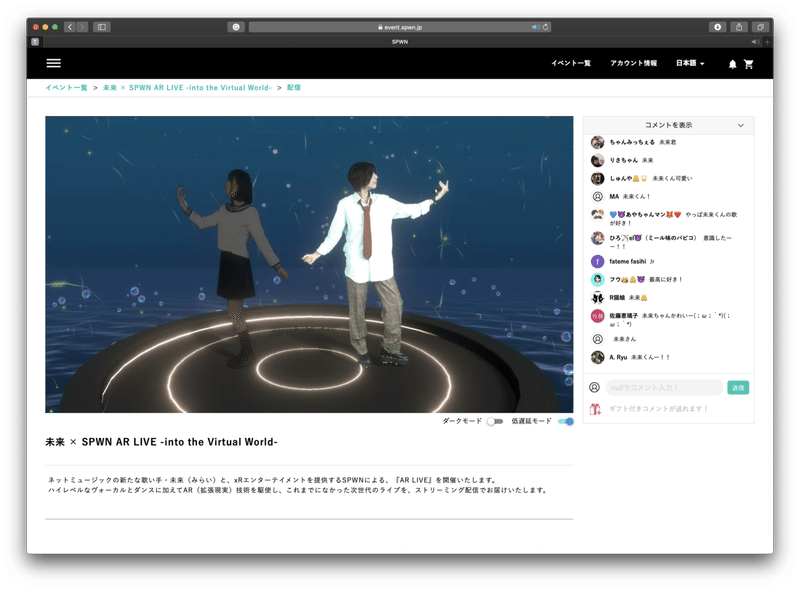Click Safari forward arrow button
The width and height of the screenshot is (800, 589).
(x=82, y=27)
